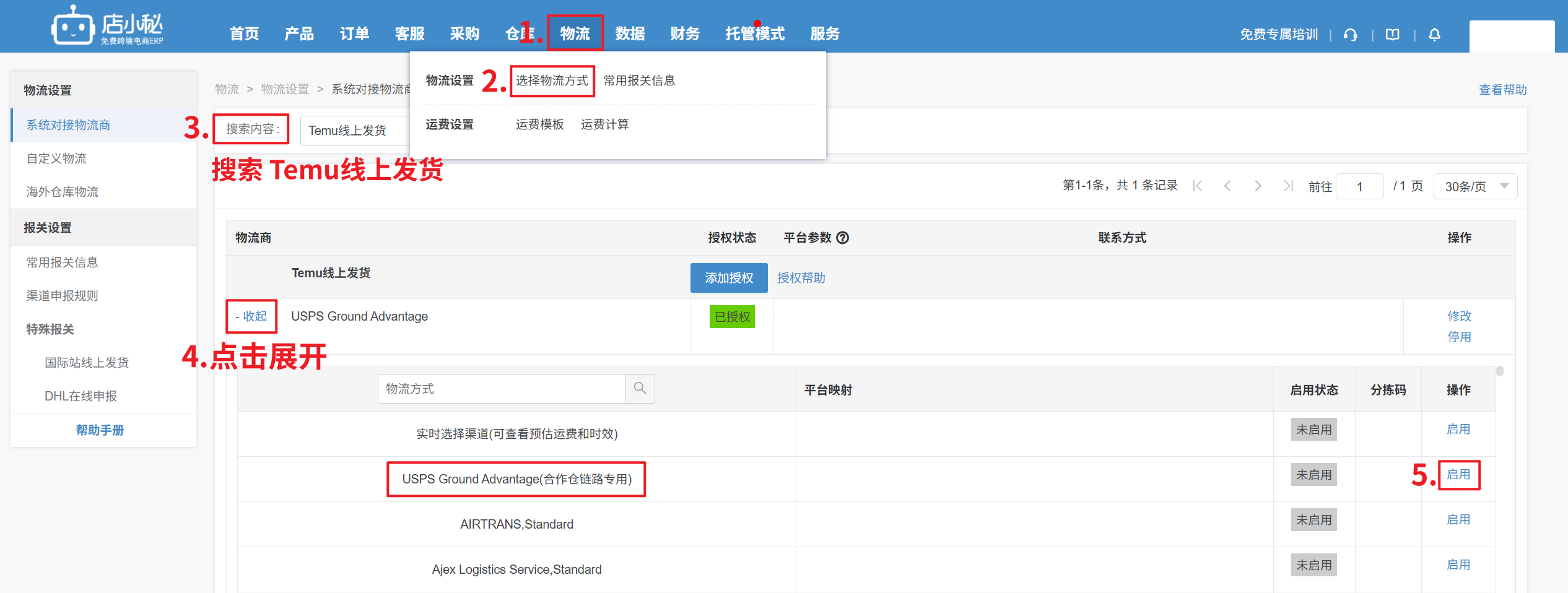Screen dimensions: 1568x593
Task: Click the 物流方式 search input field
Action: tap(502, 389)
